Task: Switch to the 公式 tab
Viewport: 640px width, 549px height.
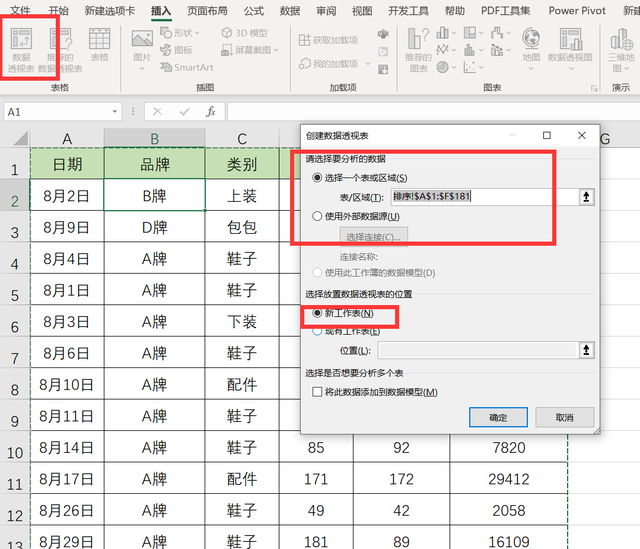Action: (x=254, y=11)
